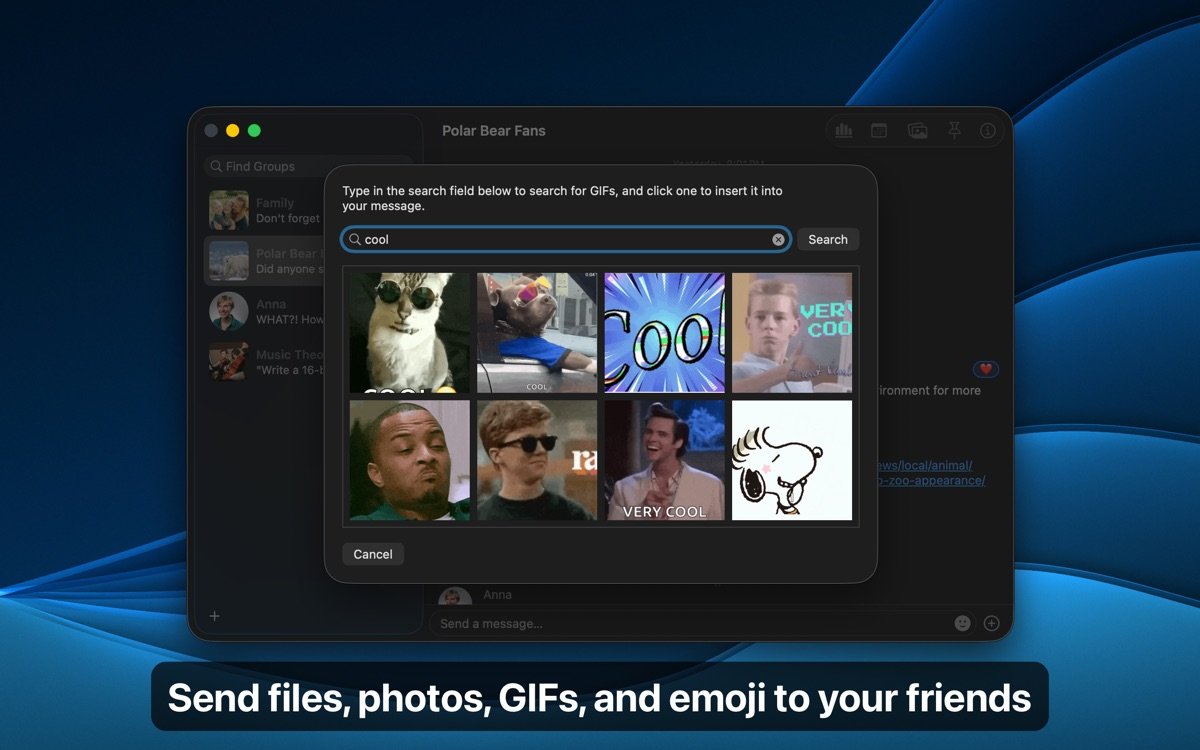Open the group info icon
Viewport: 1200px width, 750px height.
[x=988, y=131]
